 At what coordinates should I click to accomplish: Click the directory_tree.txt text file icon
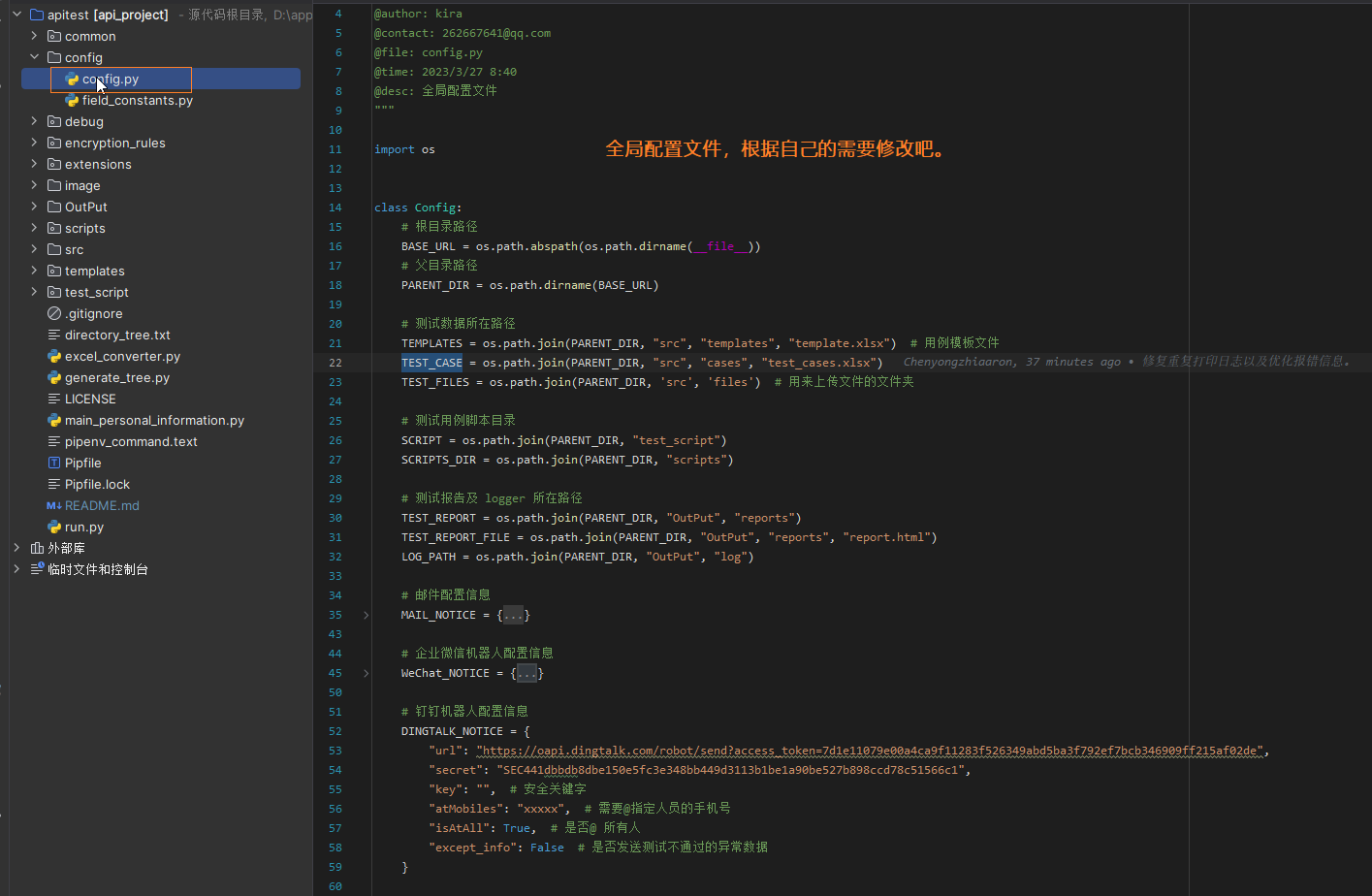pos(54,335)
